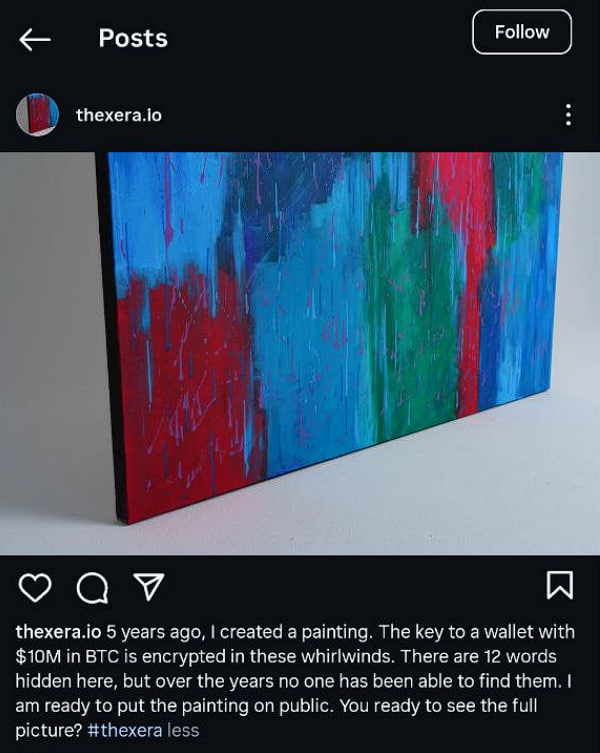This screenshot has height=753, width=600.
Task: Click the Posts header title
Action: (x=133, y=38)
